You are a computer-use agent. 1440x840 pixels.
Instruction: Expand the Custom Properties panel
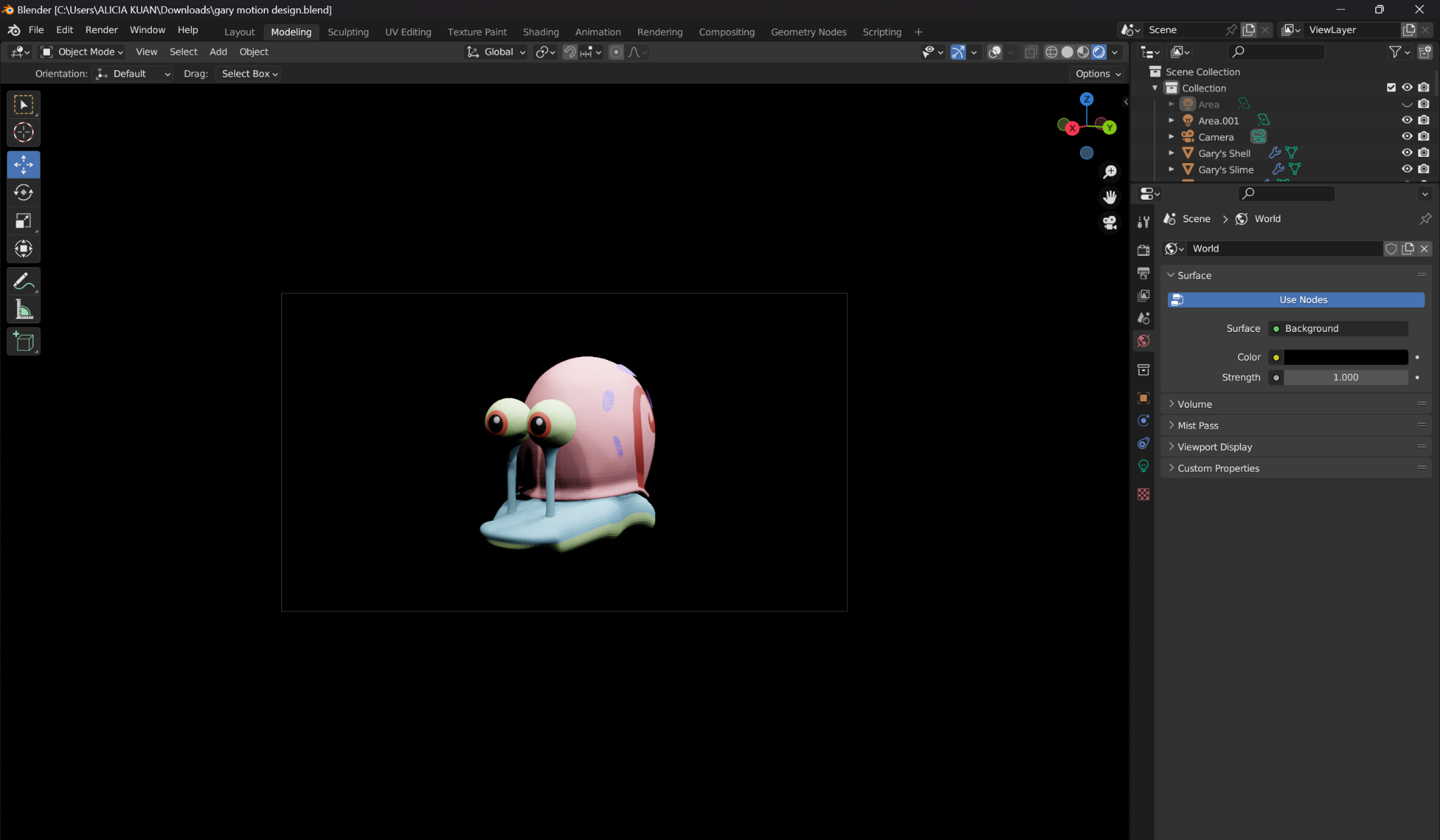coord(1296,468)
